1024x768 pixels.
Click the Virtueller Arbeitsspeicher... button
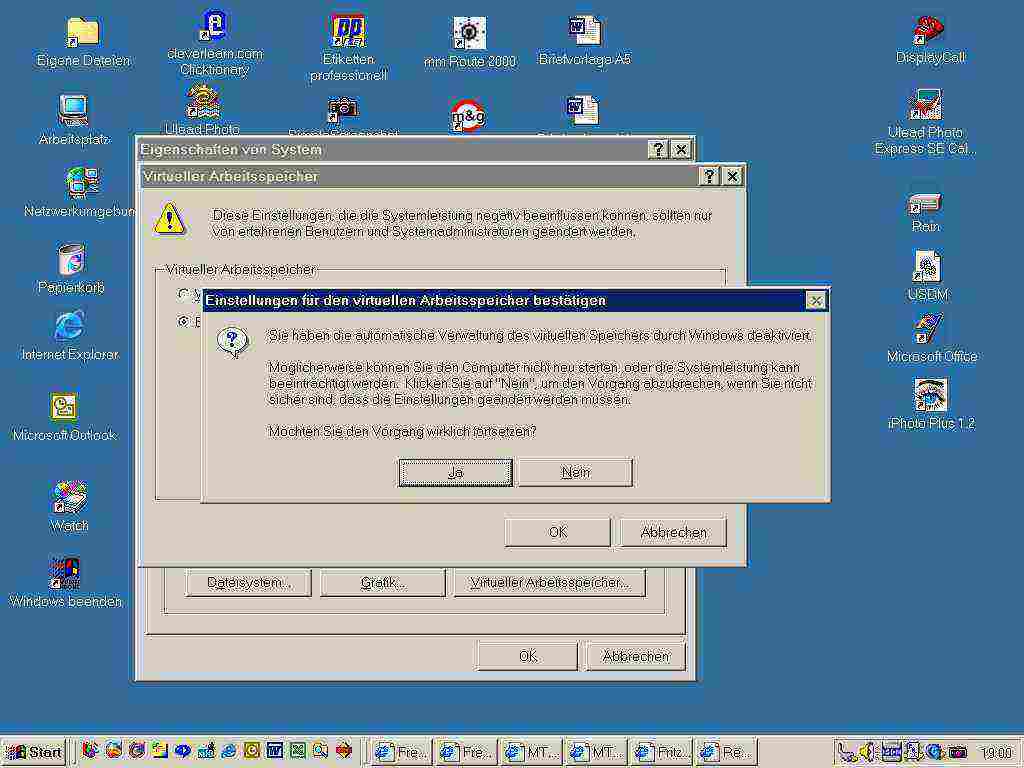550,583
